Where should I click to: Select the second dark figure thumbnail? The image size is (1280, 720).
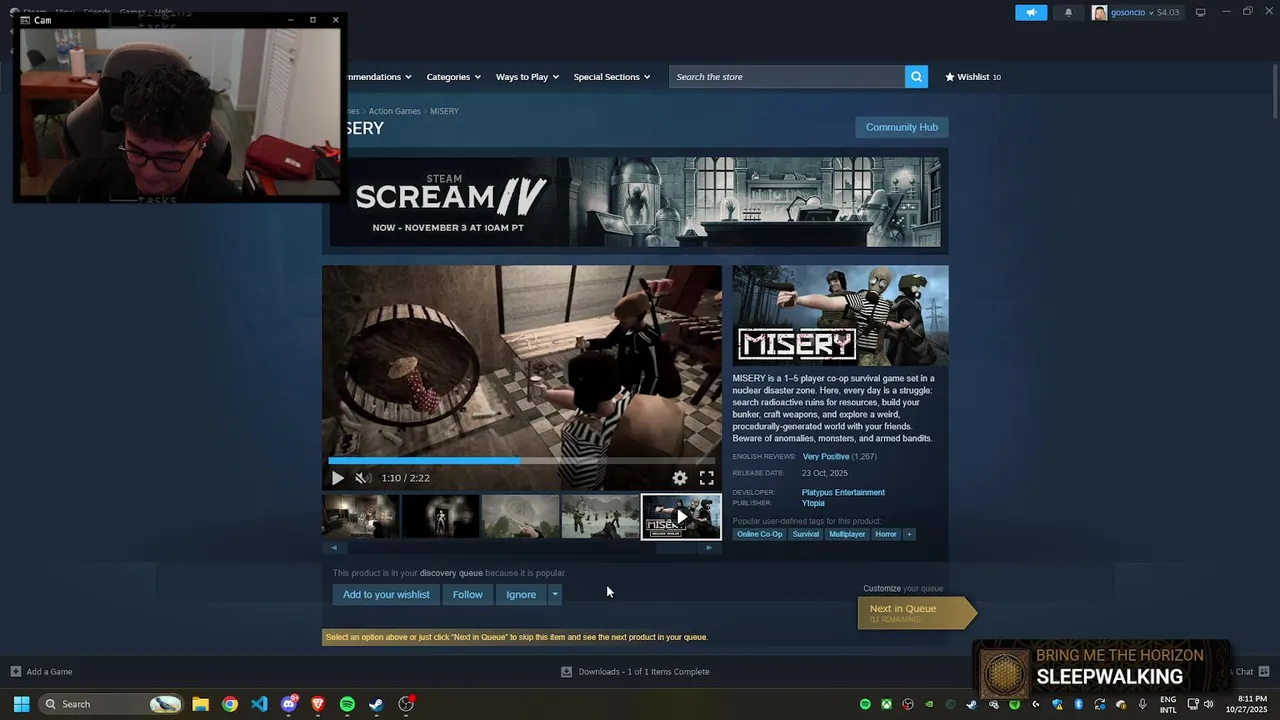(x=441, y=517)
